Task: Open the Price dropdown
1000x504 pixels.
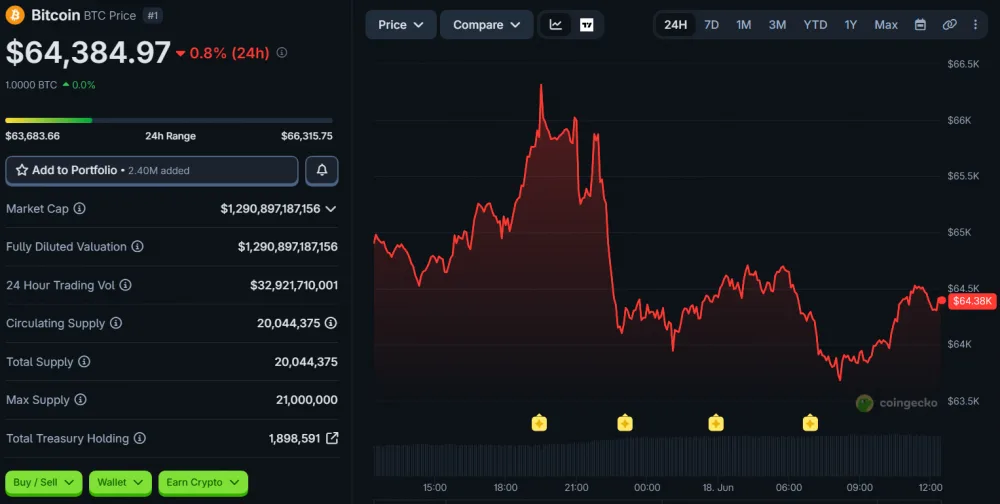Action: click(x=401, y=25)
